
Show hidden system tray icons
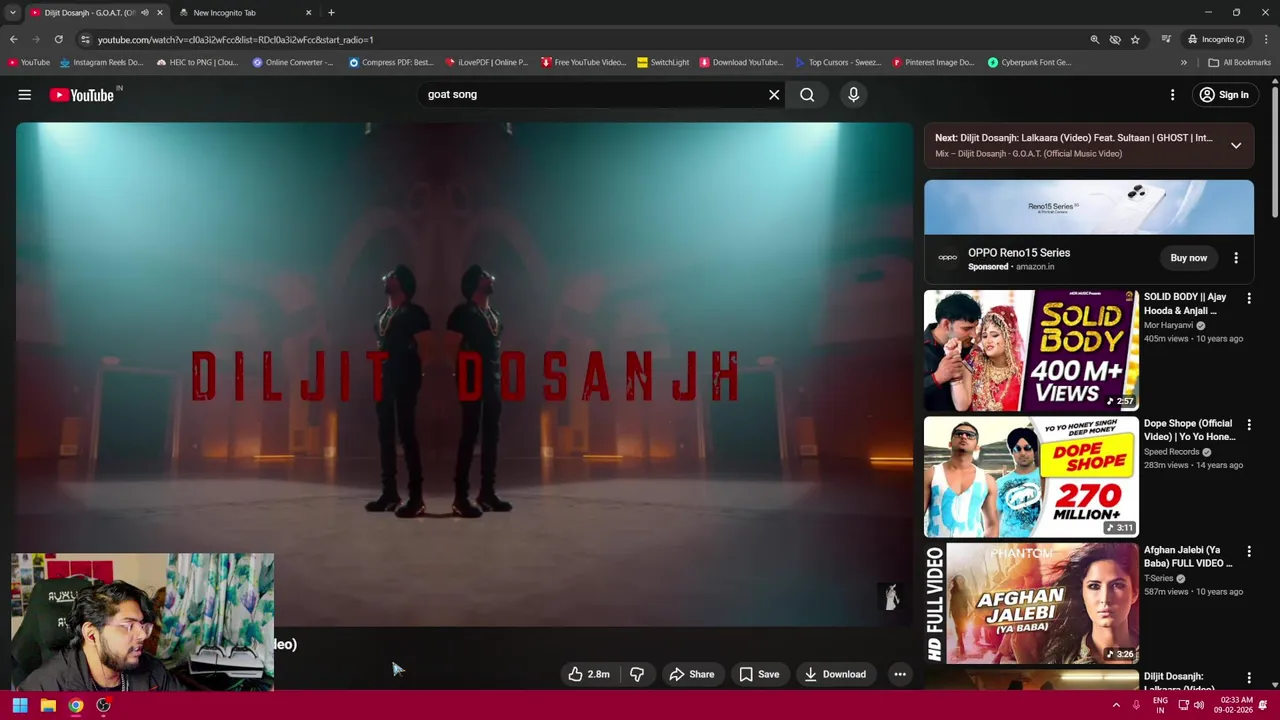[1116, 705]
